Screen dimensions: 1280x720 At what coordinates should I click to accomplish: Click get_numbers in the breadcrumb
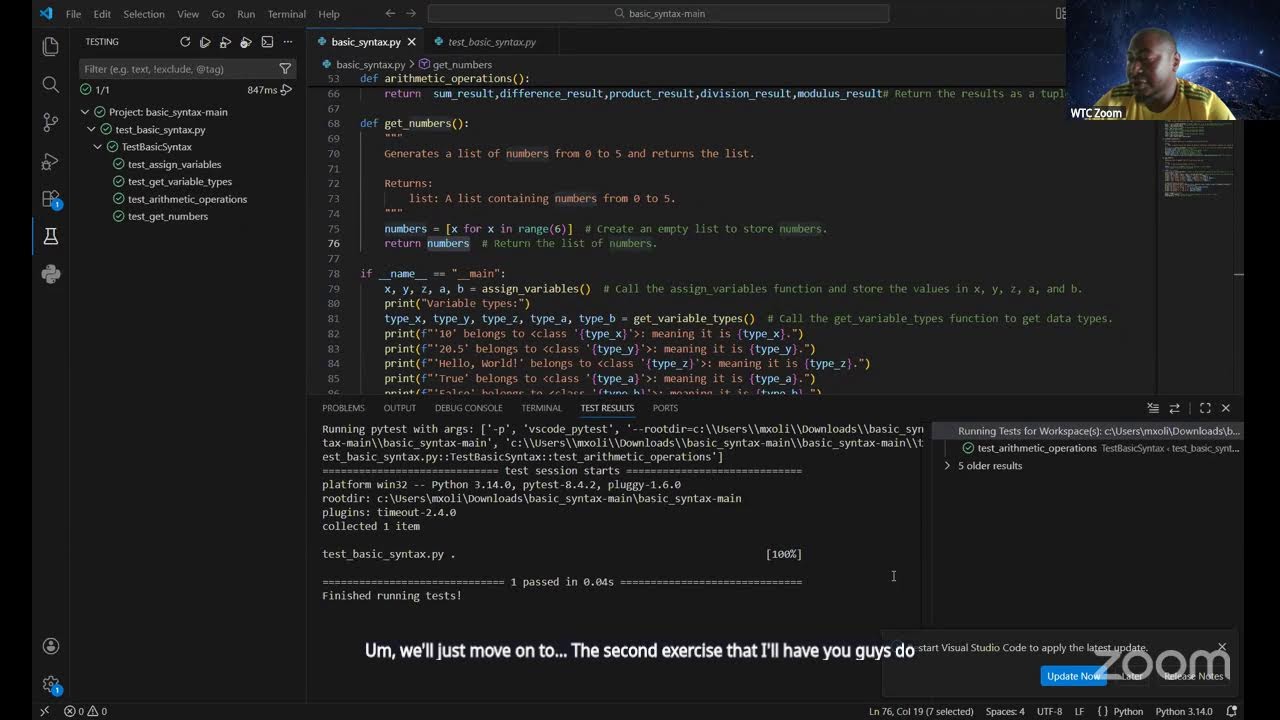(x=462, y=64)
